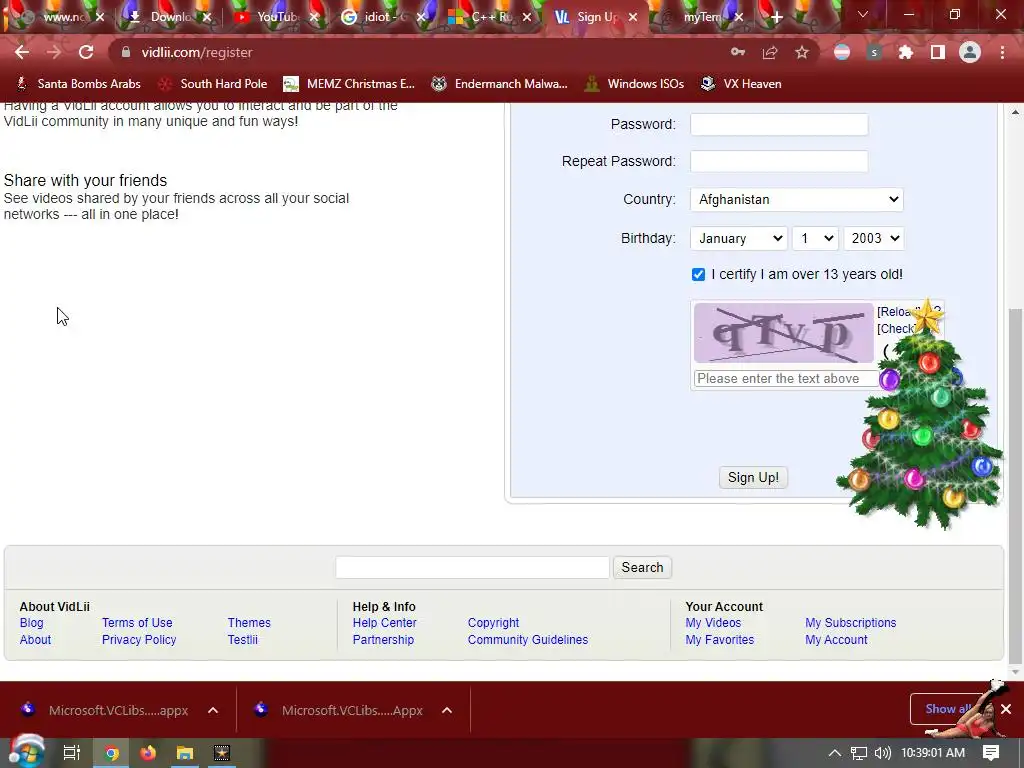The image size is (1024, 768).
Task: Open the Santa Bombs Arabs bookmark
Action: [78, 84]
